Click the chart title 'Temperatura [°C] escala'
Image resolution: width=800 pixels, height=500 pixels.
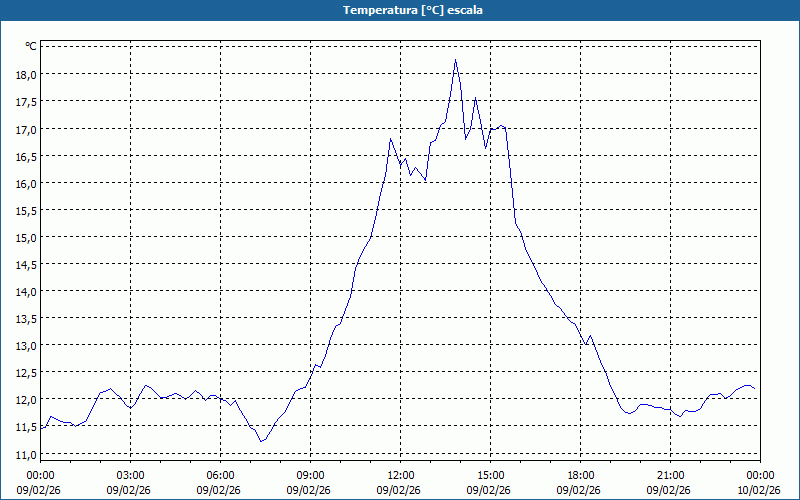(x=400, y=10)
